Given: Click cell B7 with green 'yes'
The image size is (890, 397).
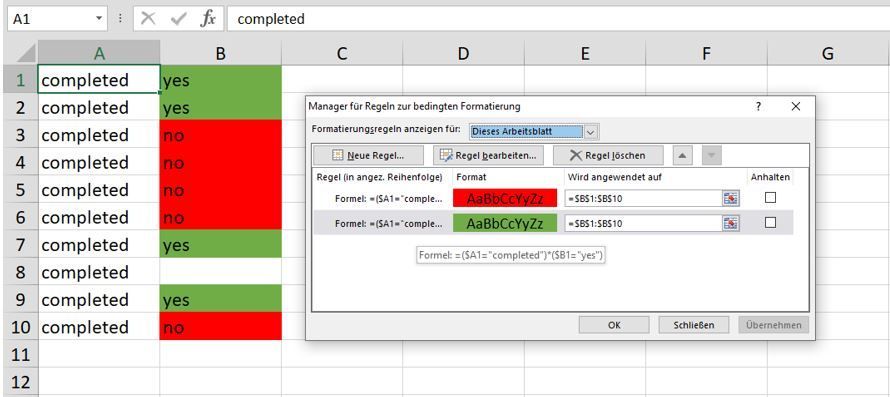Looking at the screenshot, I should point(221,245).
